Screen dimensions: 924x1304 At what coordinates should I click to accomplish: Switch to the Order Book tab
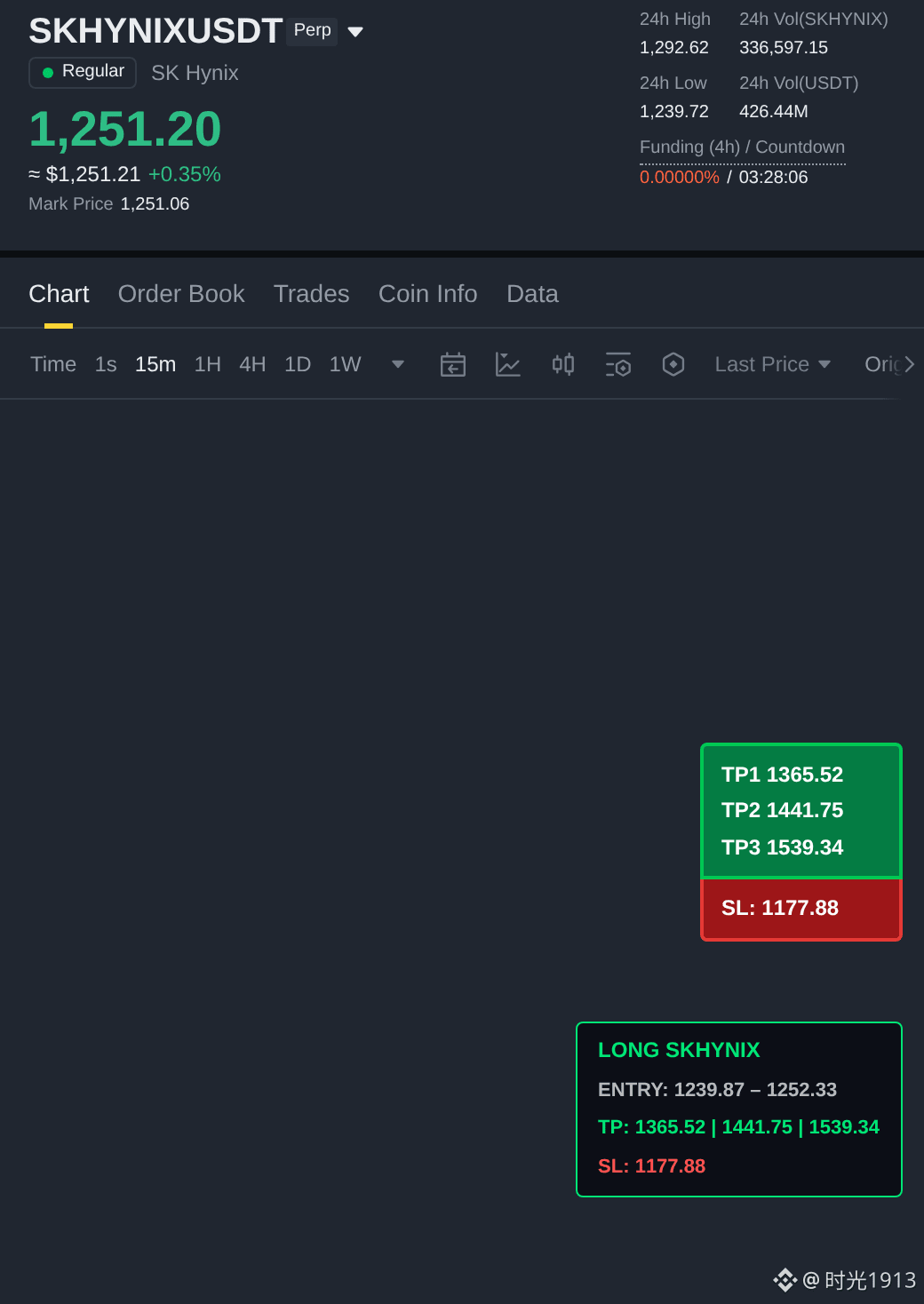pyautogui.click(x=181, y=294)
